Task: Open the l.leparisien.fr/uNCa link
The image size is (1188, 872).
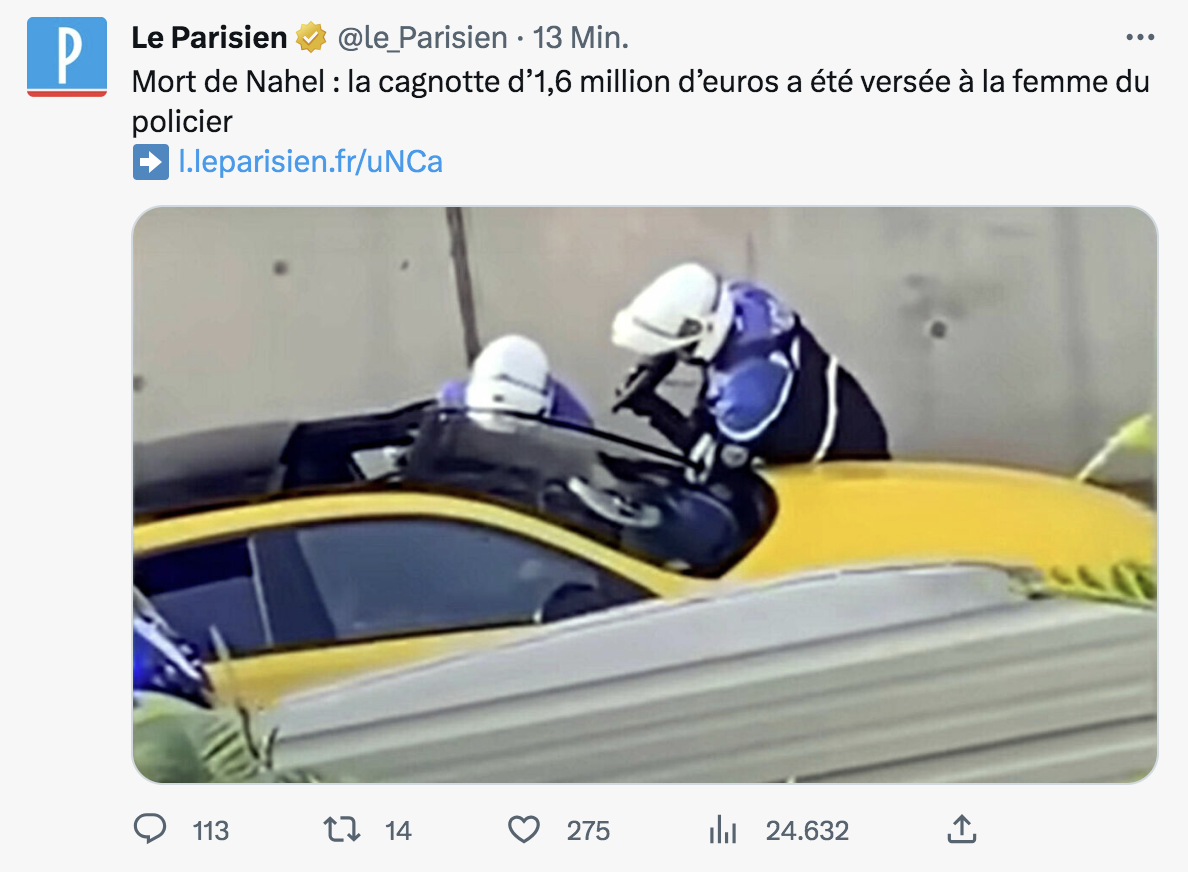Action: 310,161
